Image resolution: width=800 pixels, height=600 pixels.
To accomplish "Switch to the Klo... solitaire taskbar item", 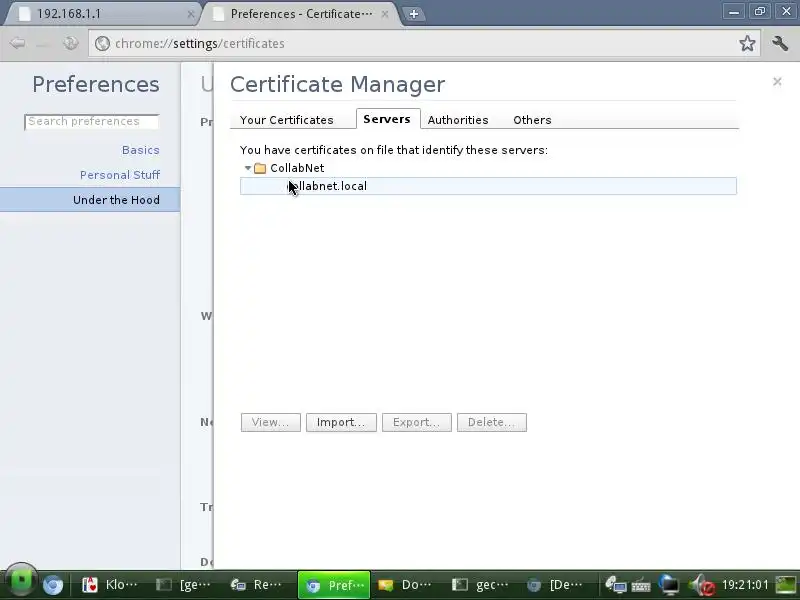I will click(110, 585).
